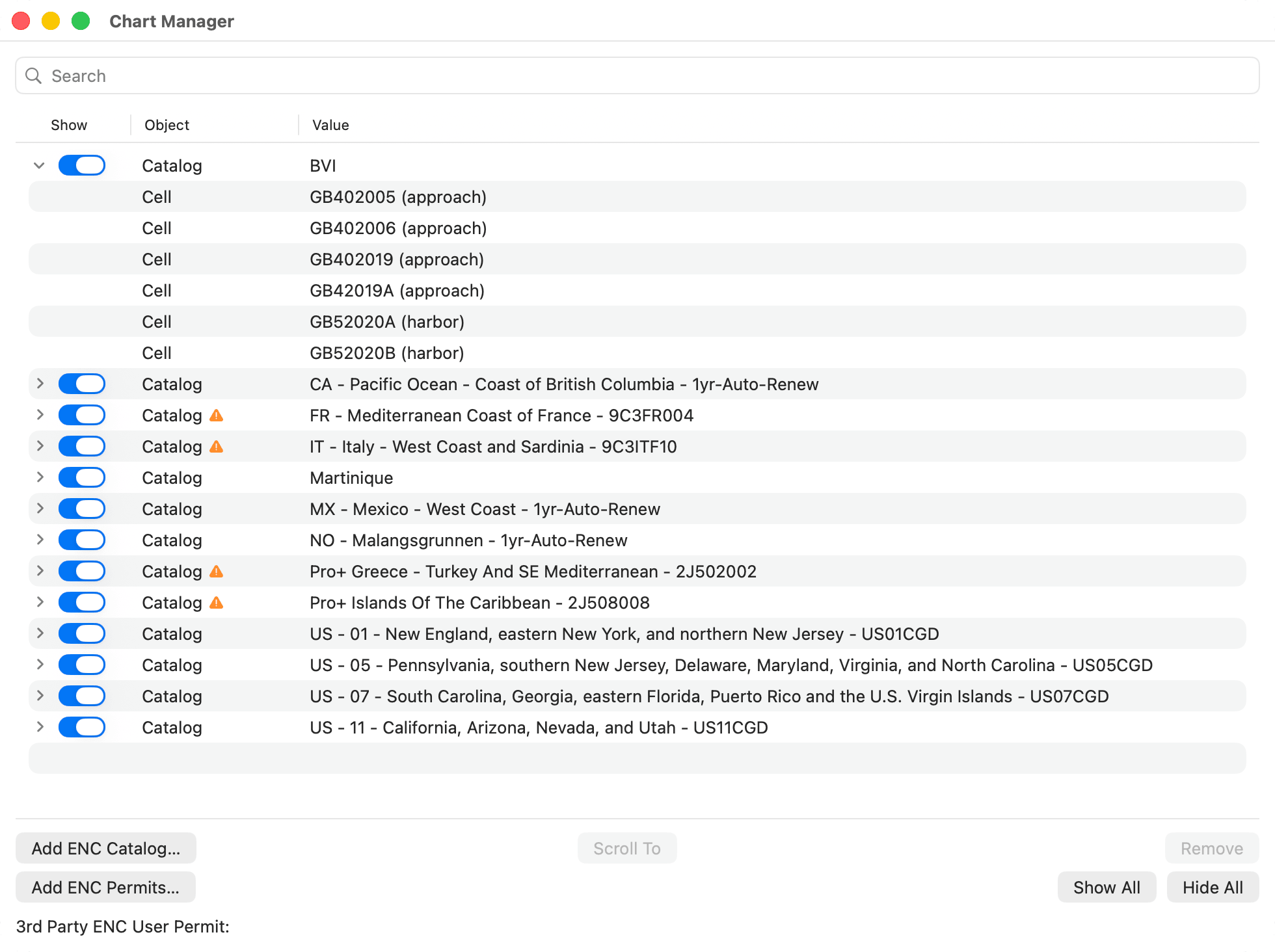Select cell GB52020B (harbor)

tap(637, 352)
